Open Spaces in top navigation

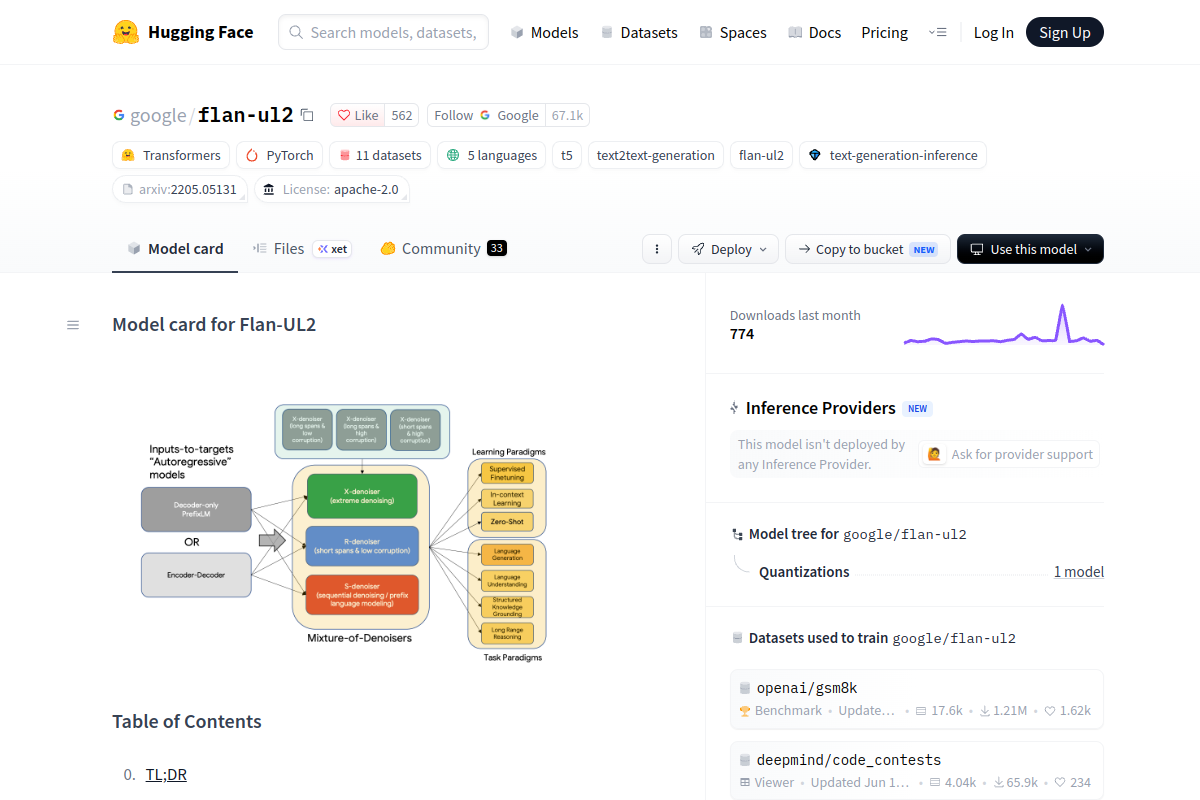733,32
